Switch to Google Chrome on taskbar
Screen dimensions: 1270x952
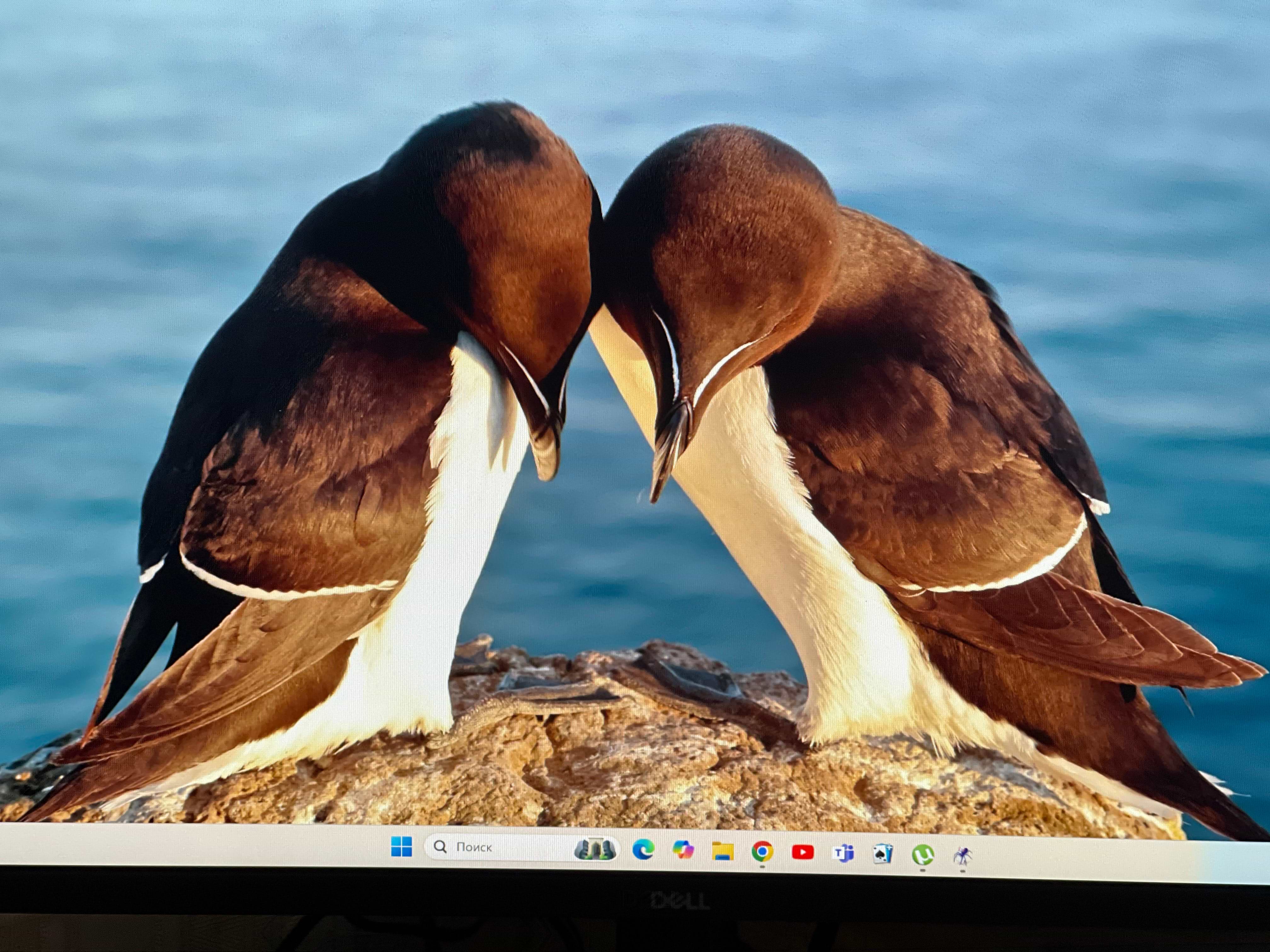tap(762, 852)
